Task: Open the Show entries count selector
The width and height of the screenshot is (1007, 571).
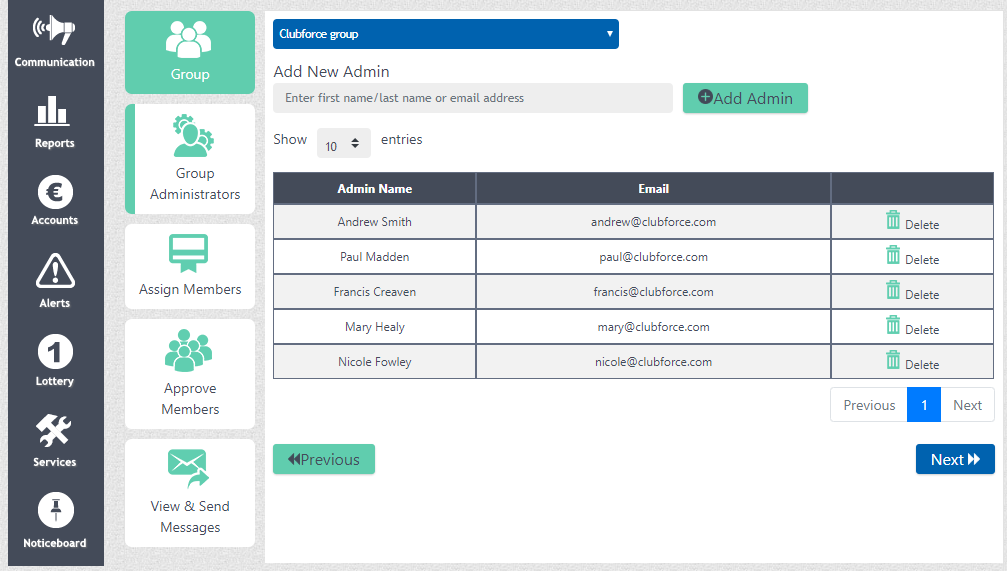Action: (x=343, y=144)
